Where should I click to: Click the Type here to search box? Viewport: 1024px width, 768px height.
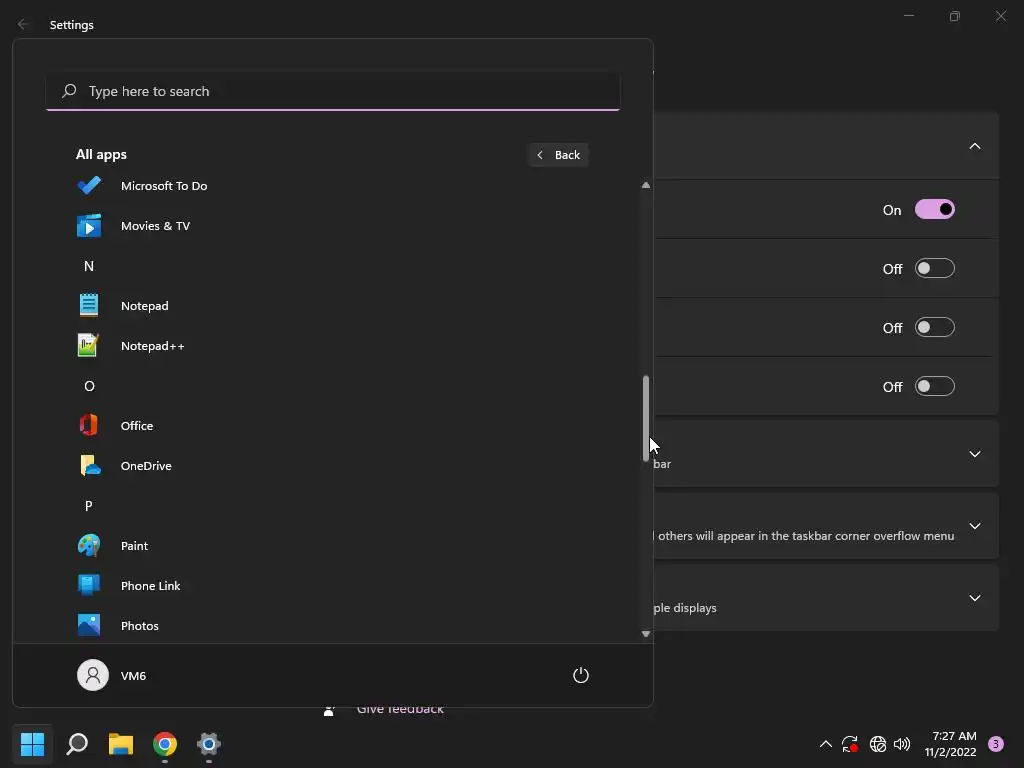[x=333, y=91]
